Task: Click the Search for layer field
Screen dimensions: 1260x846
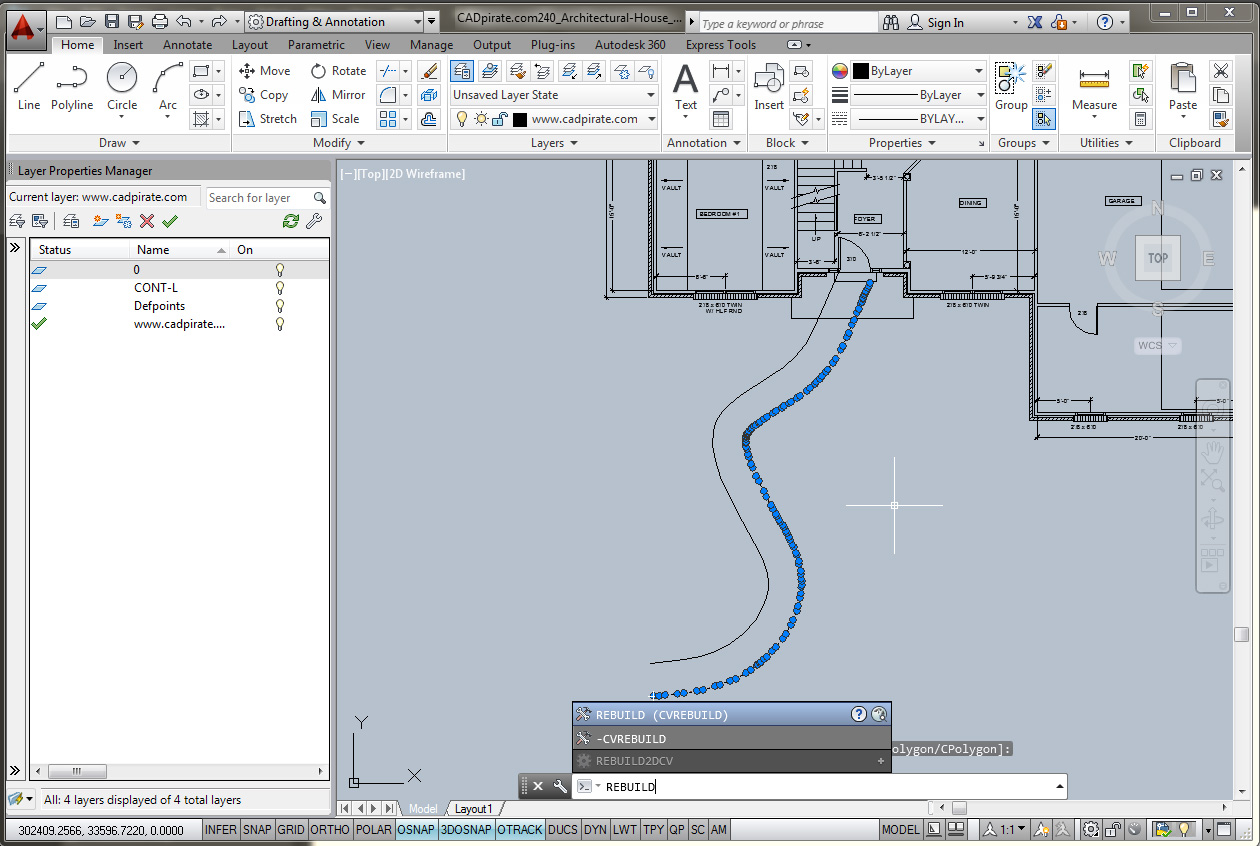Action: click(268, 198)
